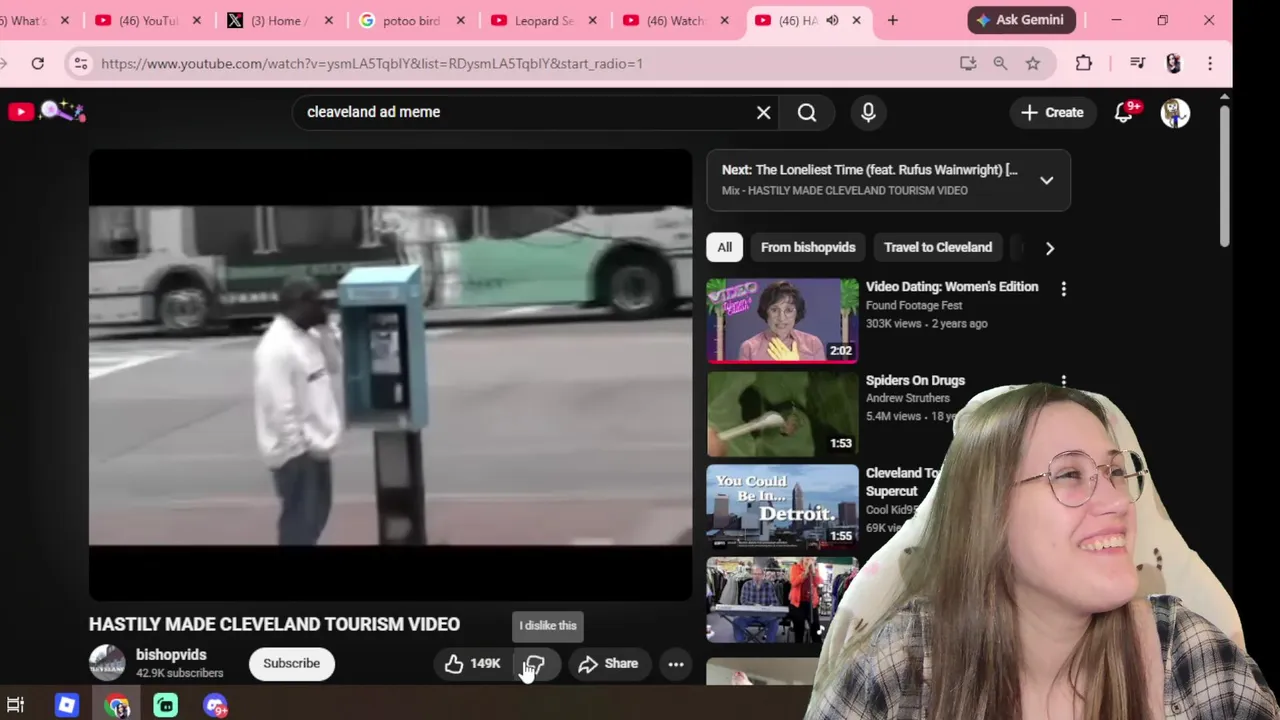Open Spiders On Drugs video title

pos(915,381)
